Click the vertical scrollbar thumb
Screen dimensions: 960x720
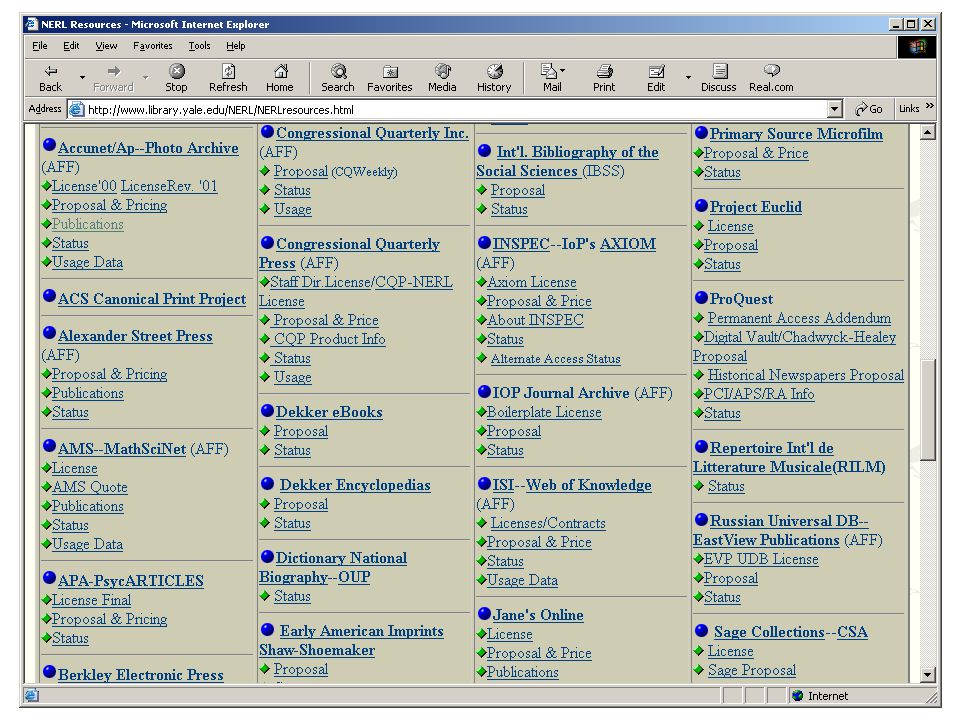click(928, 410)
